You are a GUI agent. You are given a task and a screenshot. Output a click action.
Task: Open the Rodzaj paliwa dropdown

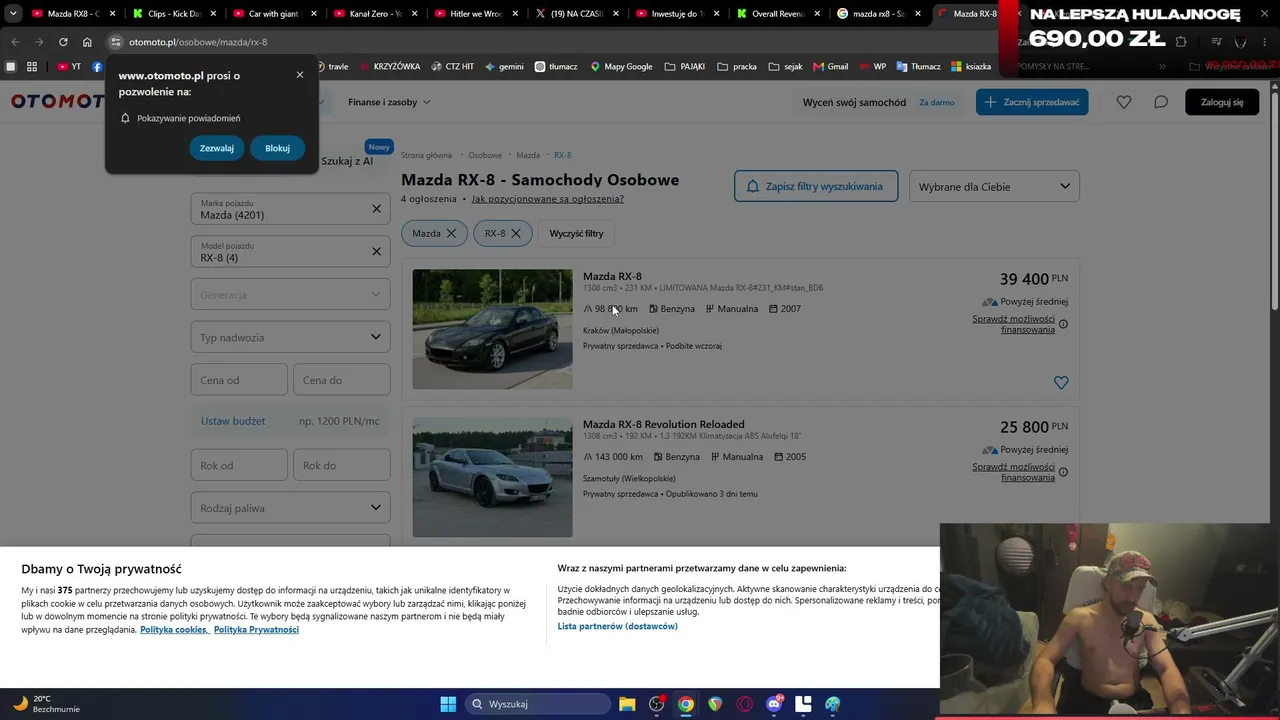pyautogui.click(x=290, y=508)
